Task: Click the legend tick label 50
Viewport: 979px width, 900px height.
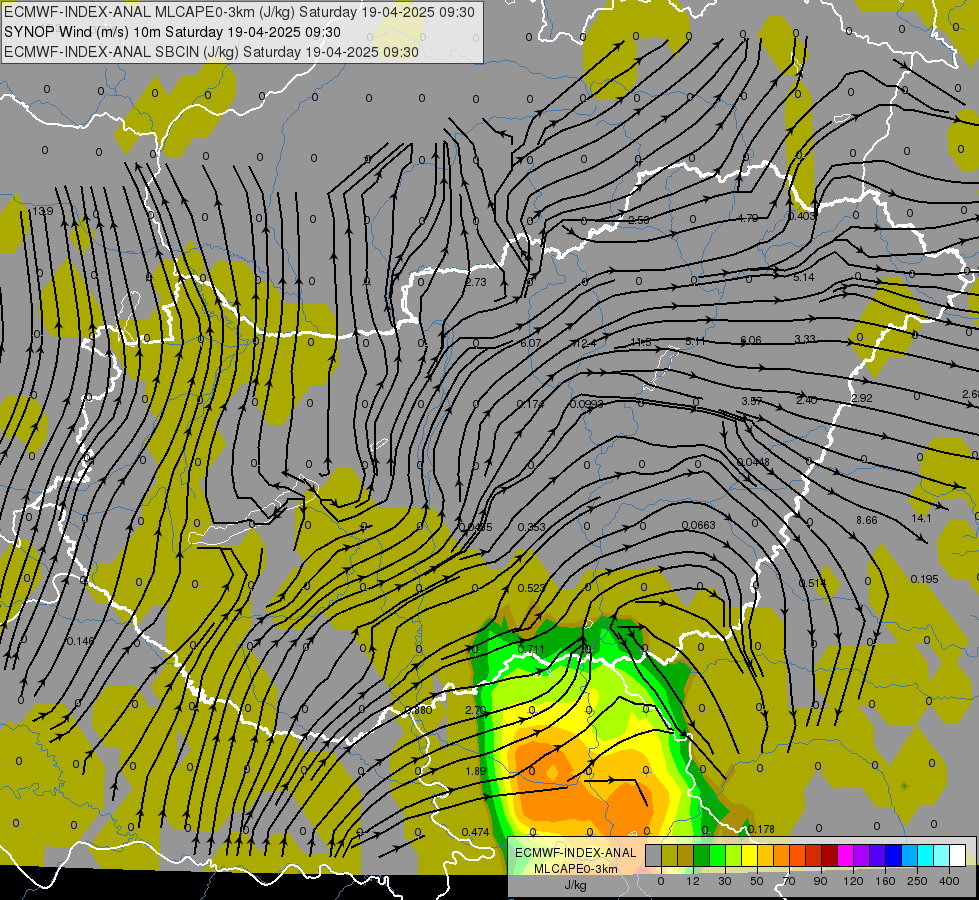Action: [x=756, y=881]
